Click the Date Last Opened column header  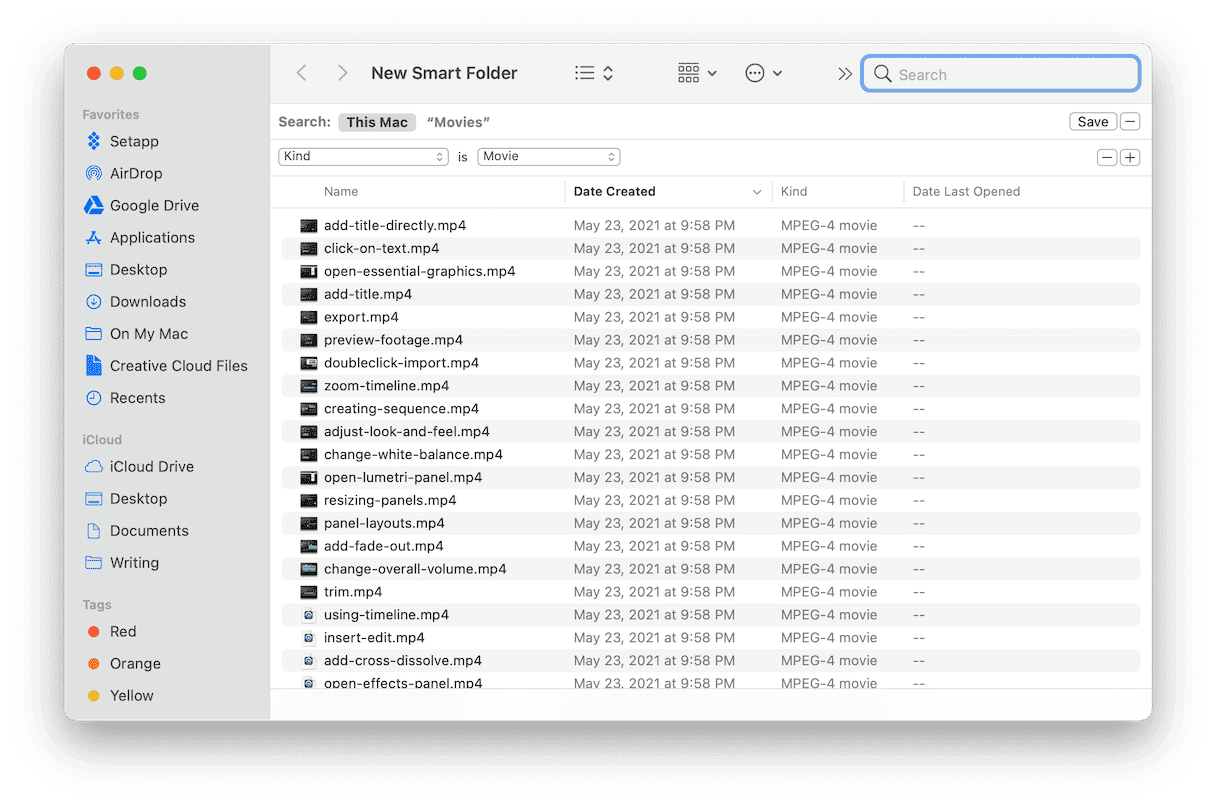click(966, 191)
